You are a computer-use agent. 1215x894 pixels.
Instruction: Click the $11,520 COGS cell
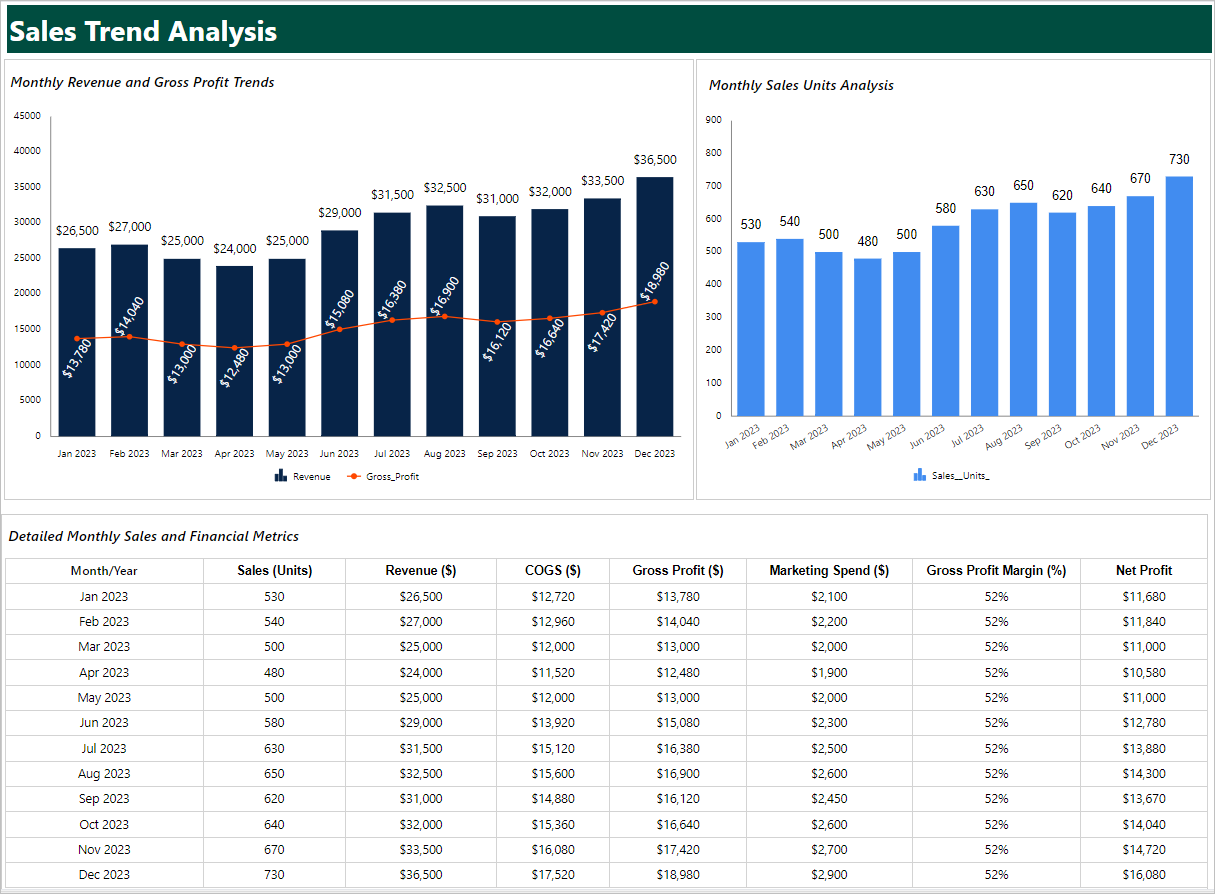[553, 673]
